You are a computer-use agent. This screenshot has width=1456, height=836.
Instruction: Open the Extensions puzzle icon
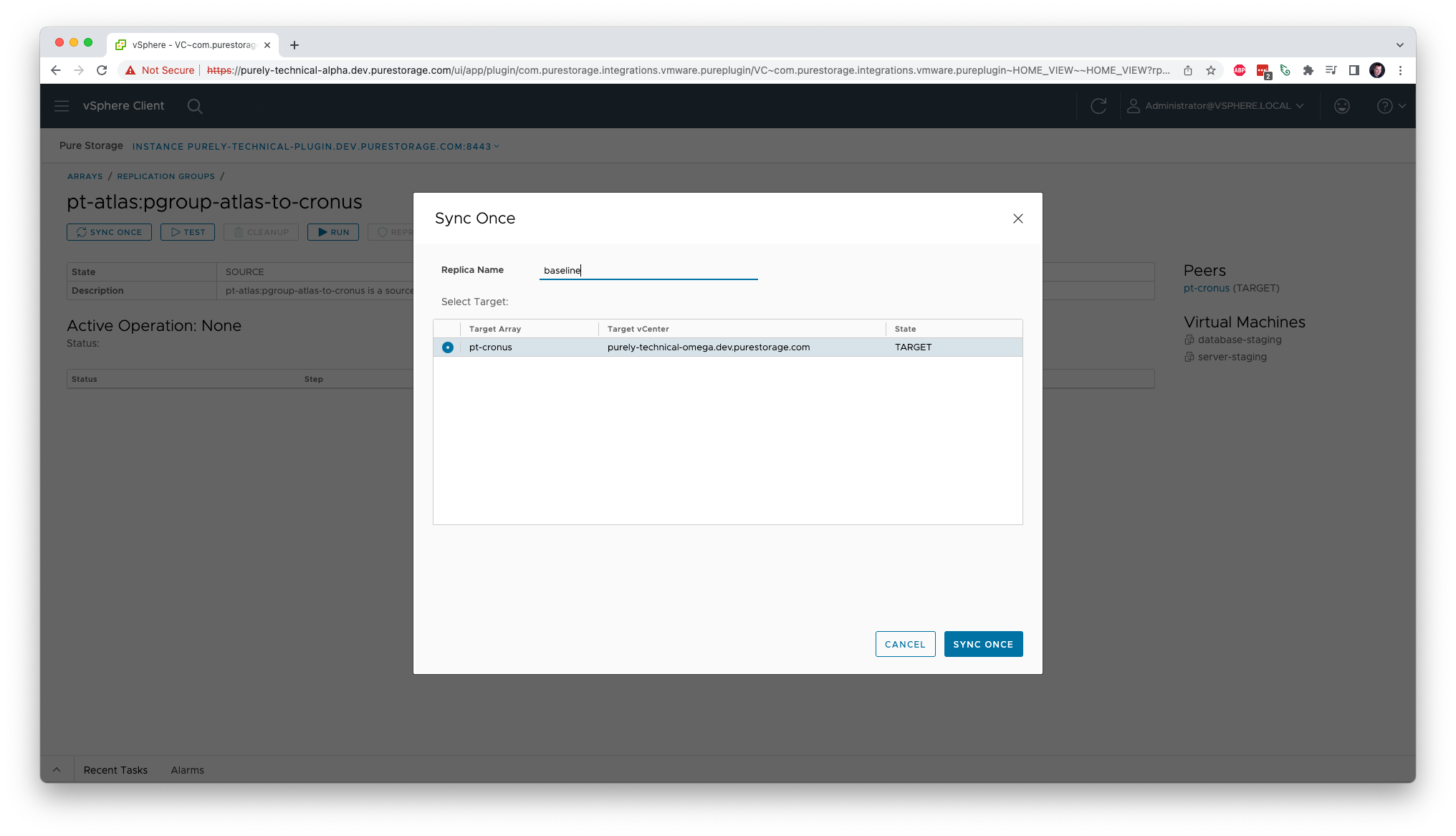pyautogui.click(x=1308, y=70)
